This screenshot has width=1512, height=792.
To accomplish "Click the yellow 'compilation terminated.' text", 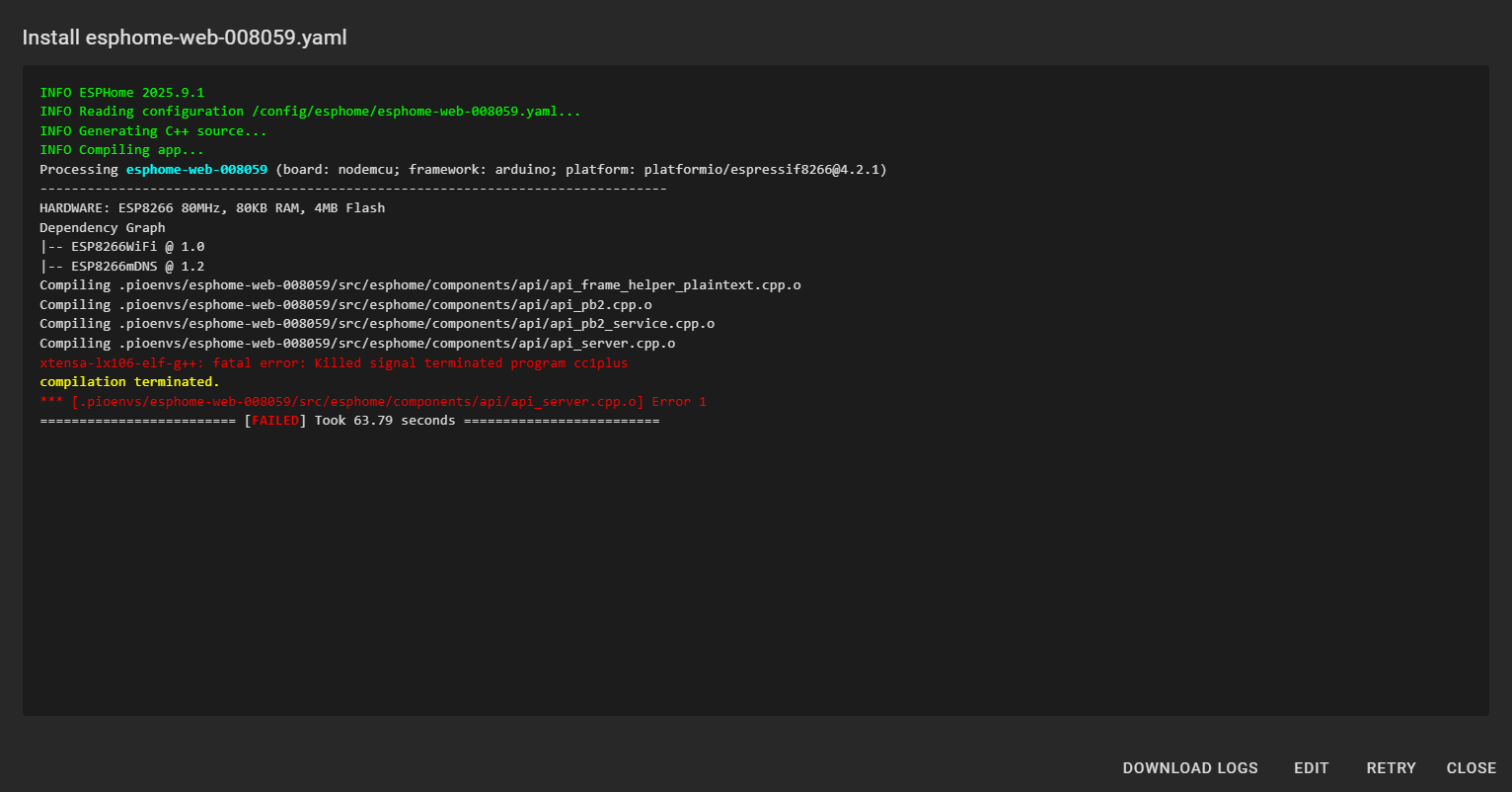I will tap(129, 382).
